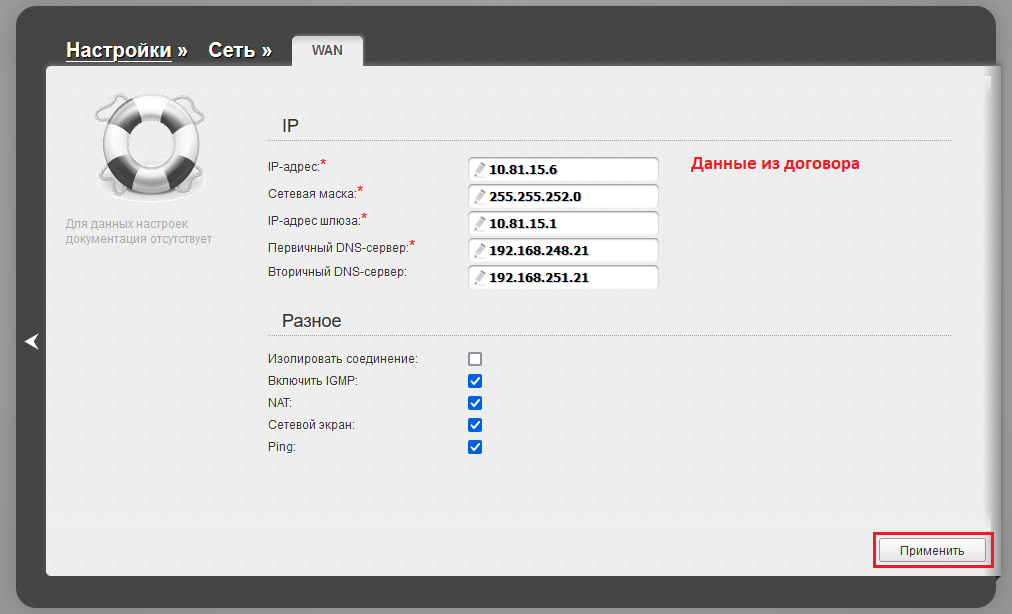The width and height of the screenshot is (1012, 614).
Task: Click the secondary DNS field 192.168.251.21
Action: pos(570,277)
